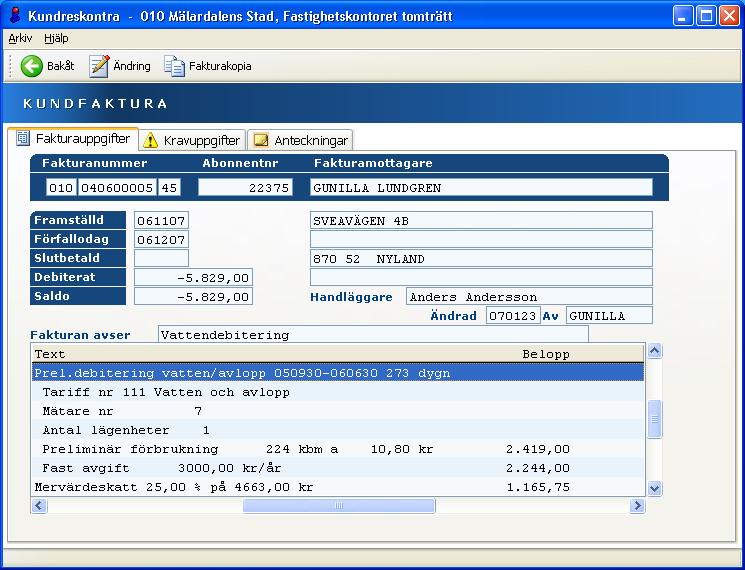Close the Kundreskontra window

tap(729, 16)
